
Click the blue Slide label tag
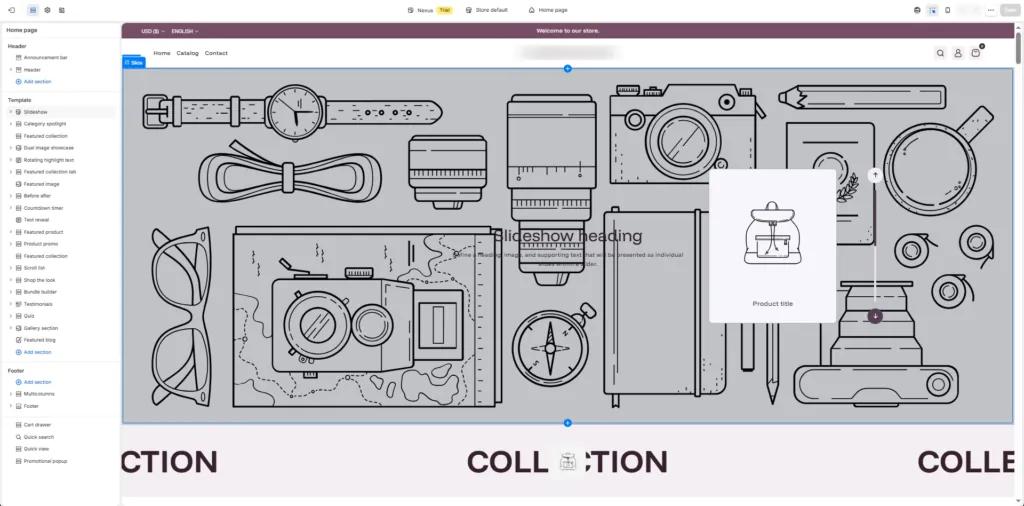[x=134, y=63]
